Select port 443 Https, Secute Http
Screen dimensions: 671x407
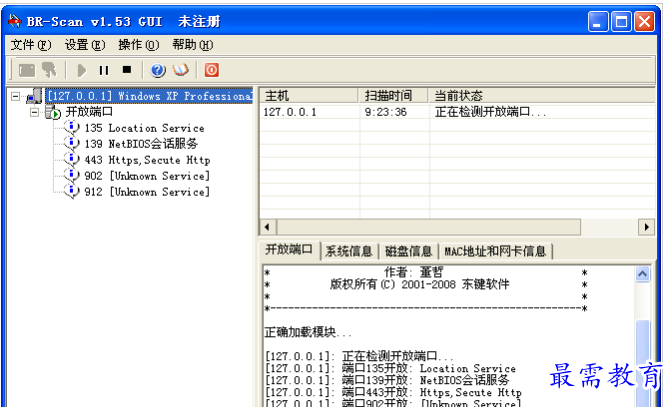tap(147, 160)
